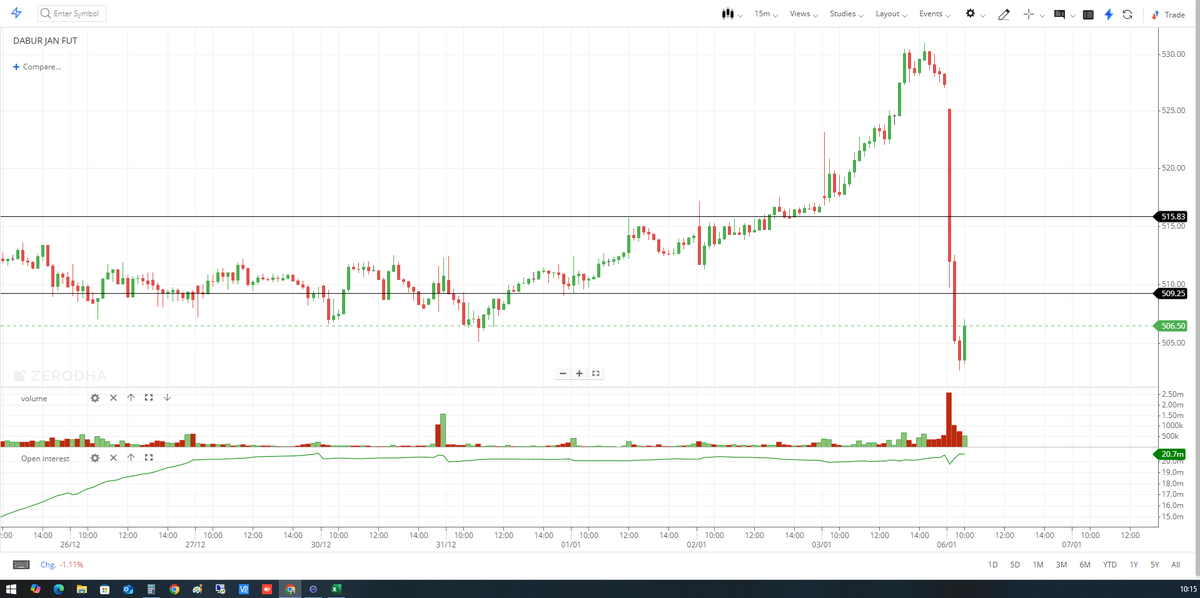This screenshot has height=598, width=1200.
Task: Refresh the chart with reload icon
Action: click(1127, 15)
